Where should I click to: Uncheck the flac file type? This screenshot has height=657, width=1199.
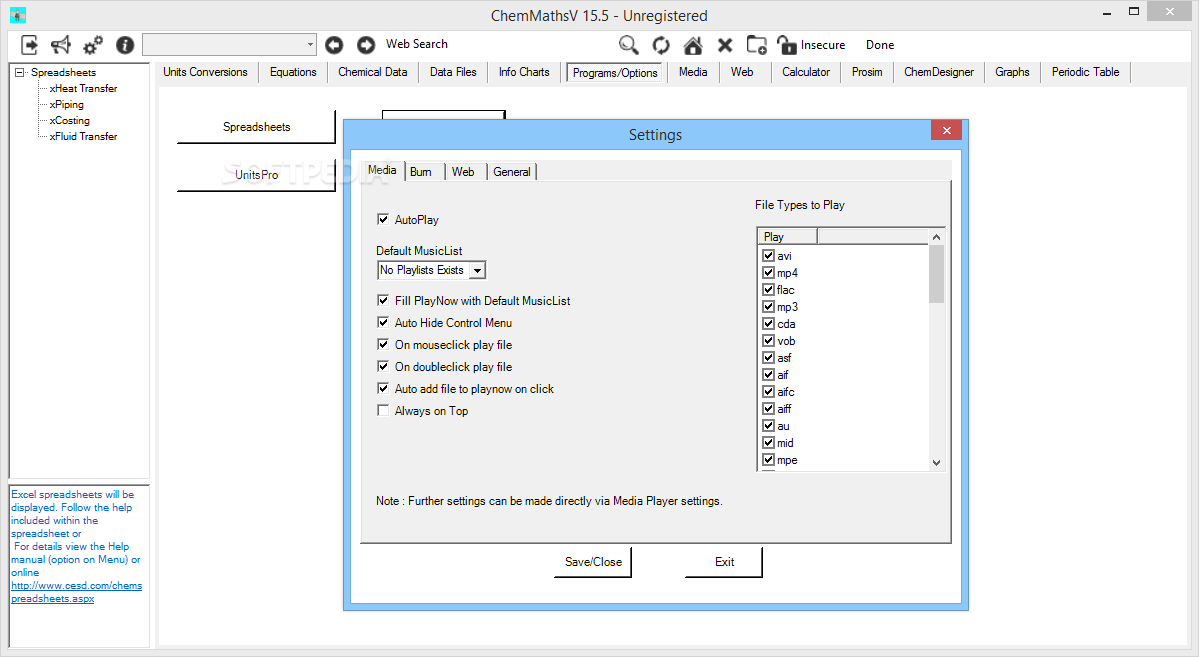point(768,290)
